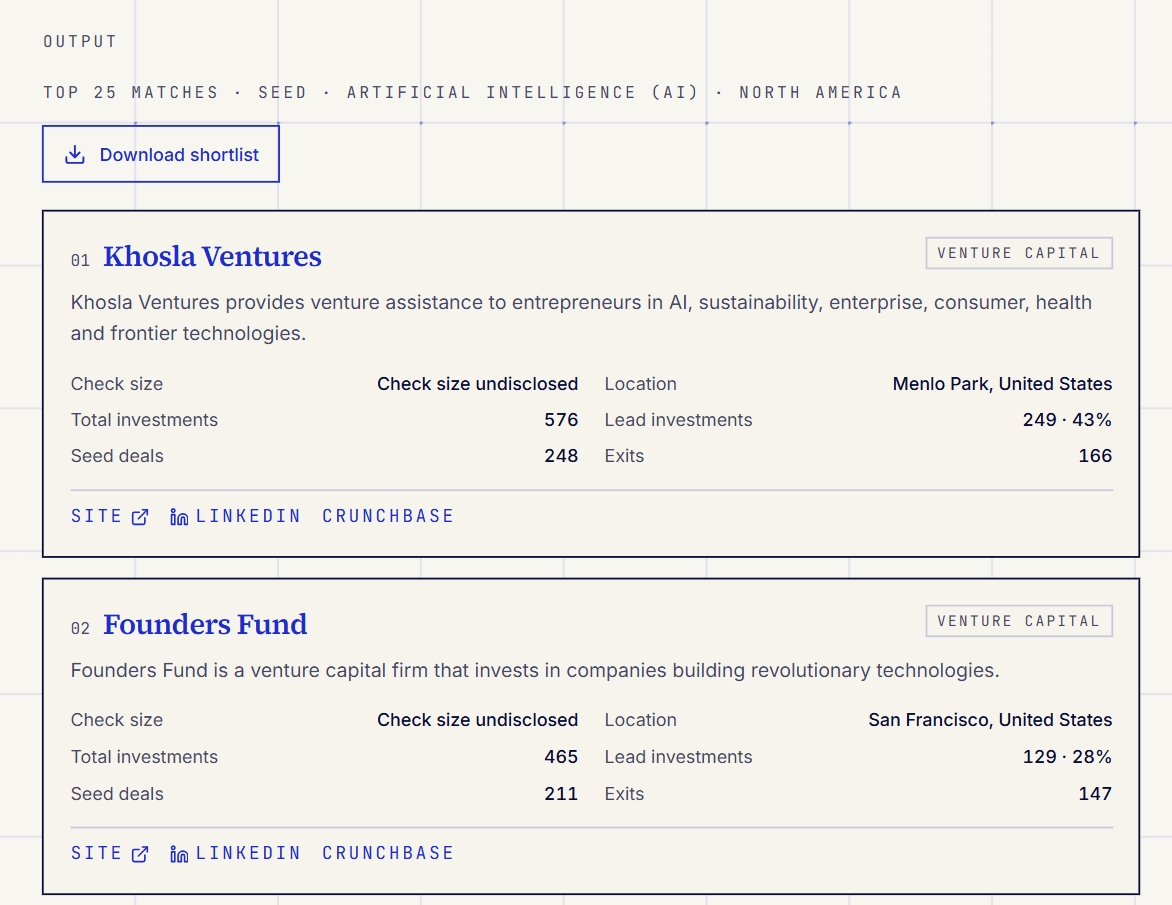The height and width of the screenshot is (905, 1172).
Task: Visit SITE link for Founders Fund
Action: [x=96, y=853]
